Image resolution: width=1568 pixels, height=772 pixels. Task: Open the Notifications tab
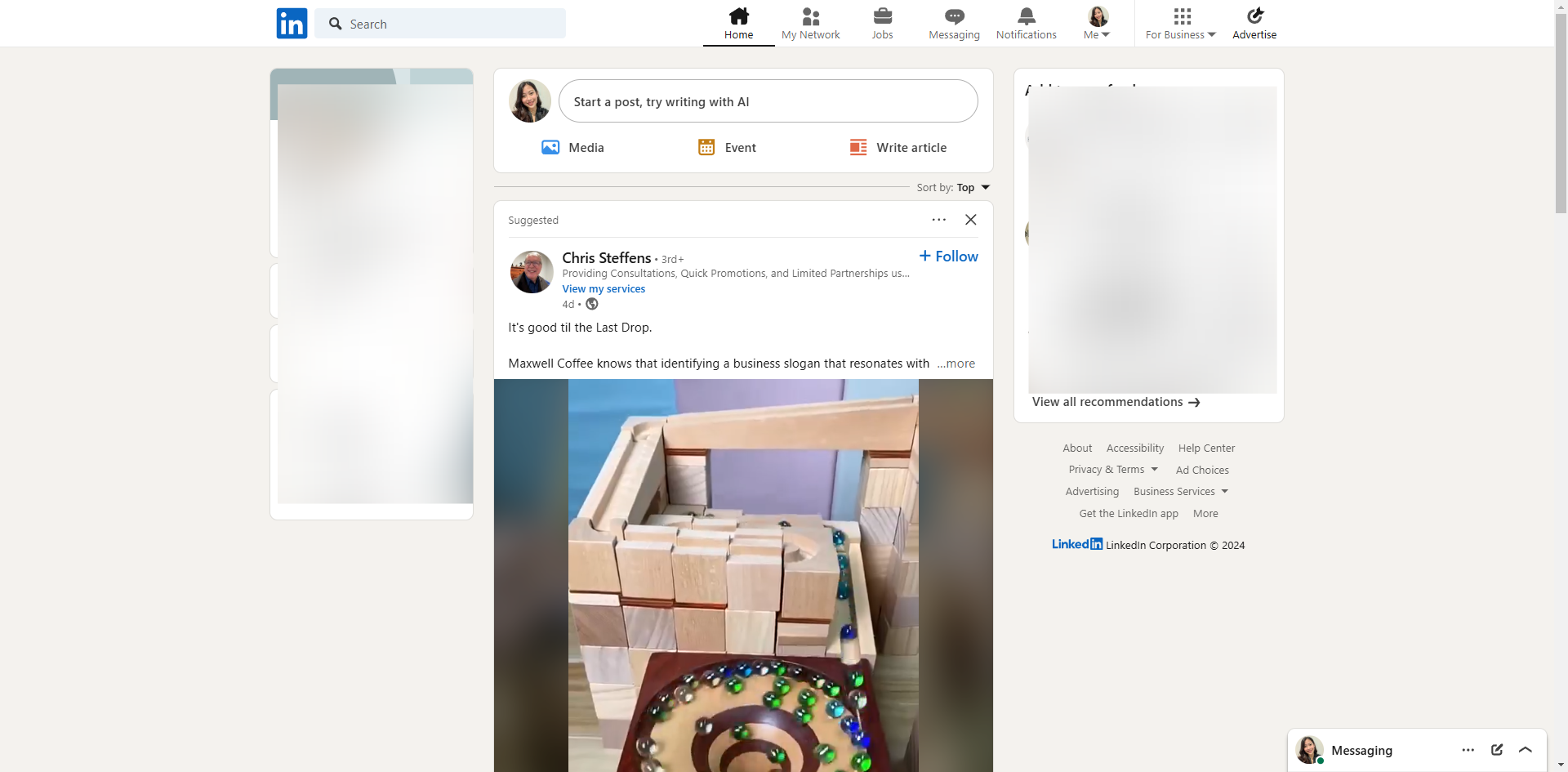click(x=1026, y=24)
